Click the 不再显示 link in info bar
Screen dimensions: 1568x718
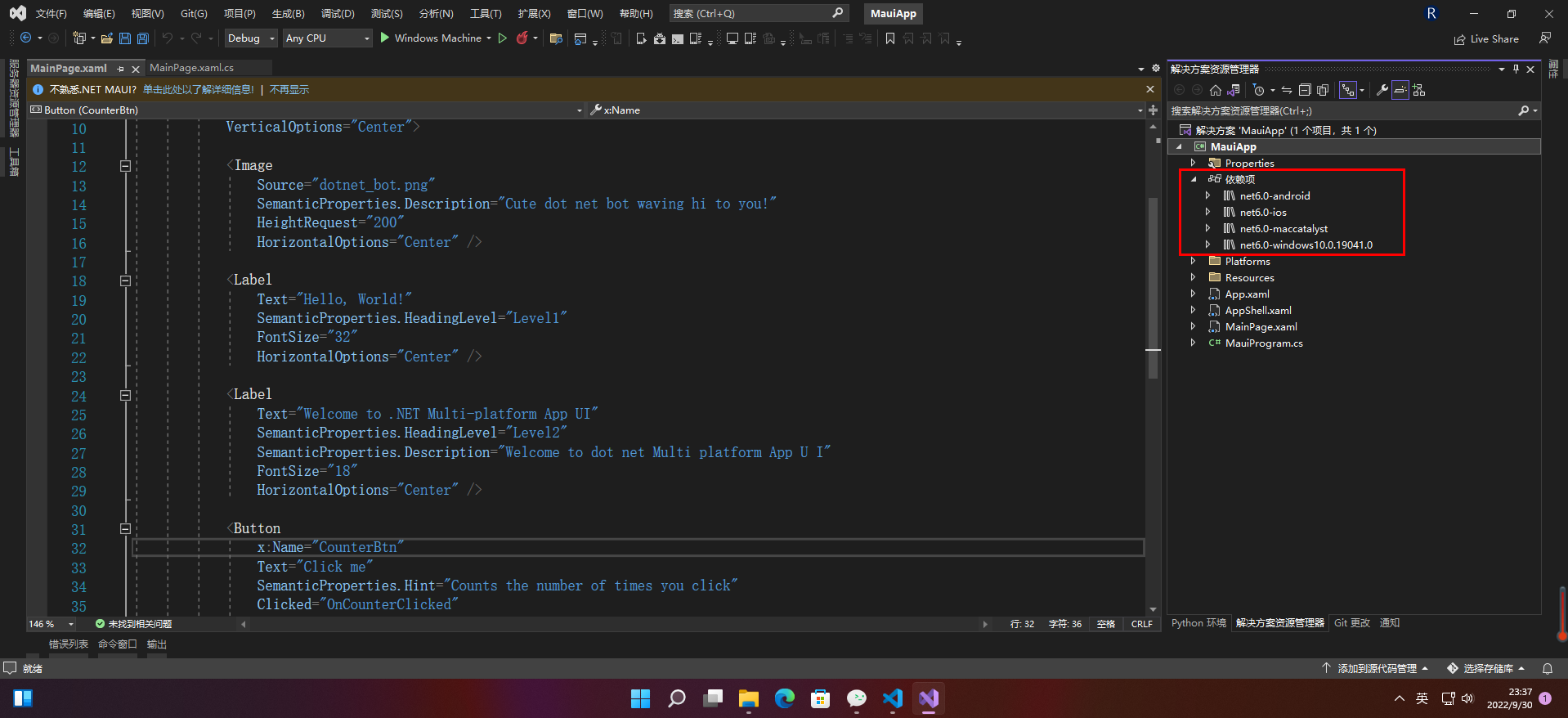pos(289,89)
